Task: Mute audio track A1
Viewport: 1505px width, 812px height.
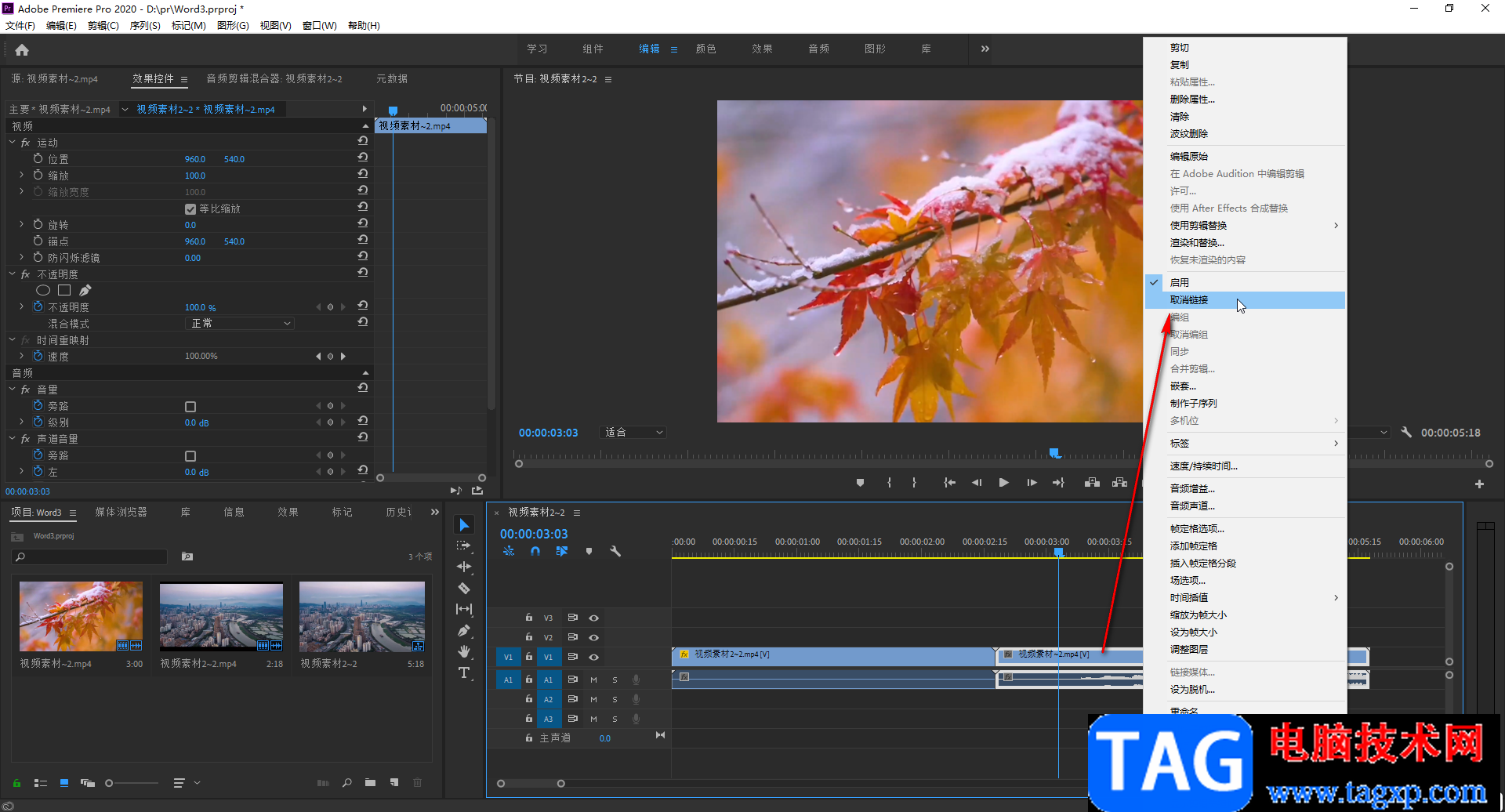Action: 593,680
